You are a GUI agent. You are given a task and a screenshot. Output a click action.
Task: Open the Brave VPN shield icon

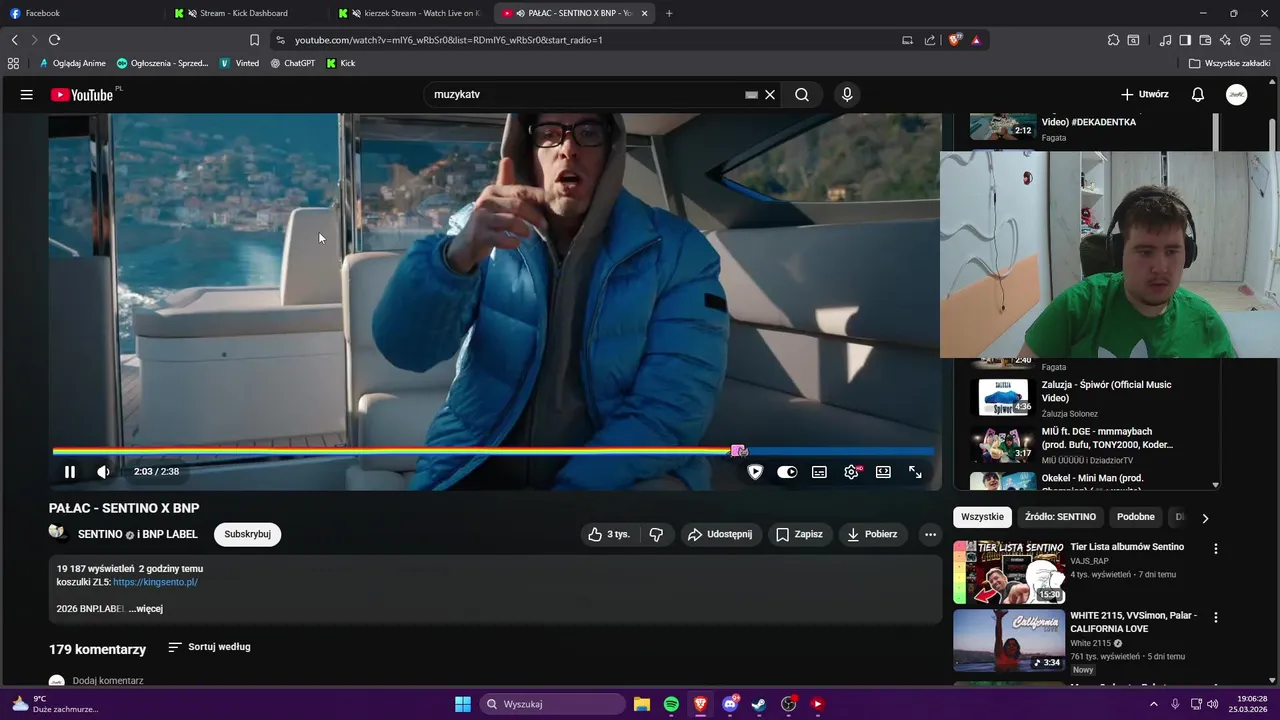[1245, 40]
